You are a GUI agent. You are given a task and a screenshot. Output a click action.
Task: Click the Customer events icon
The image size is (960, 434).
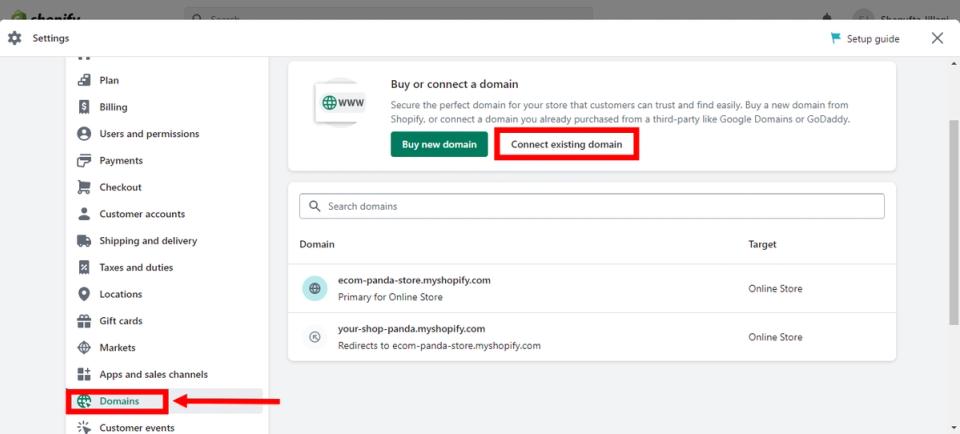84,428
